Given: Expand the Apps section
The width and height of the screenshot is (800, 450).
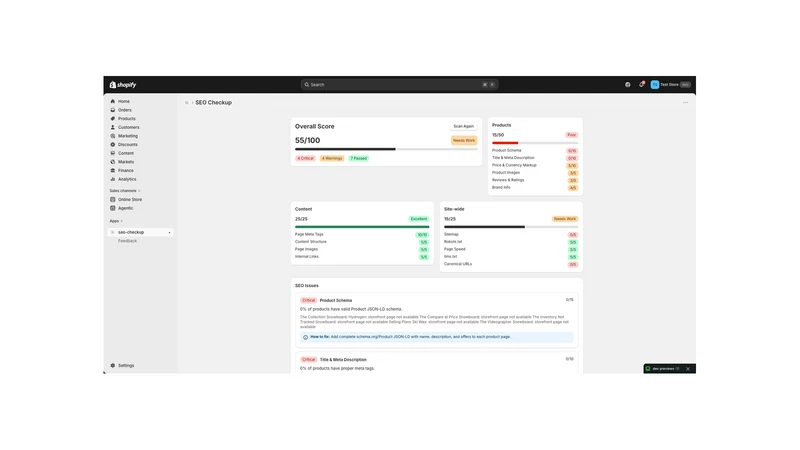Looking at the screenshot, I should (x=116, y=221).
